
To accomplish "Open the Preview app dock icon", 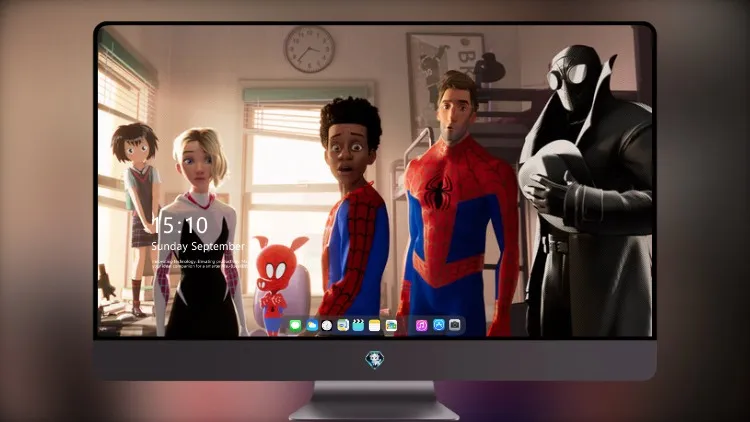I will 343,325.
